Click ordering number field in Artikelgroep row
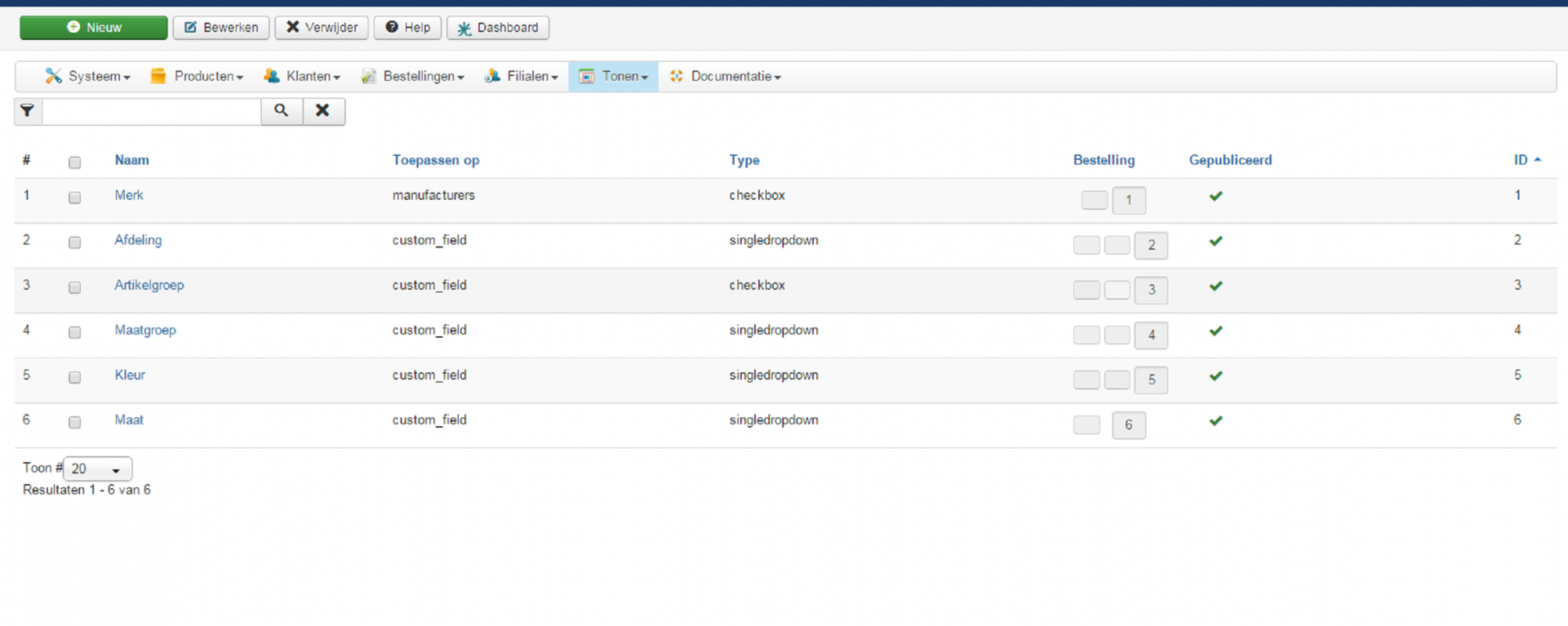 pyautogui.click(x=1151, y=290)
